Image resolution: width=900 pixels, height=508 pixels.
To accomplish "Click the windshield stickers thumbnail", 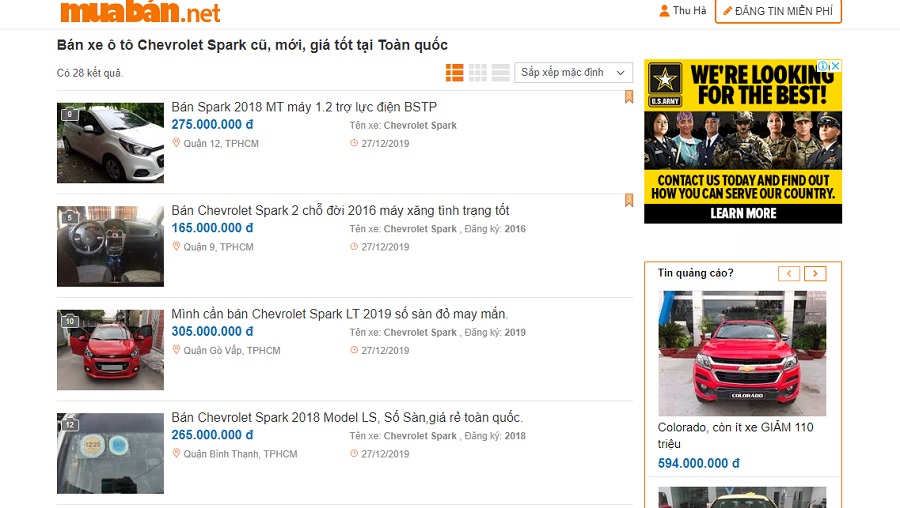I will coord(110,453).
